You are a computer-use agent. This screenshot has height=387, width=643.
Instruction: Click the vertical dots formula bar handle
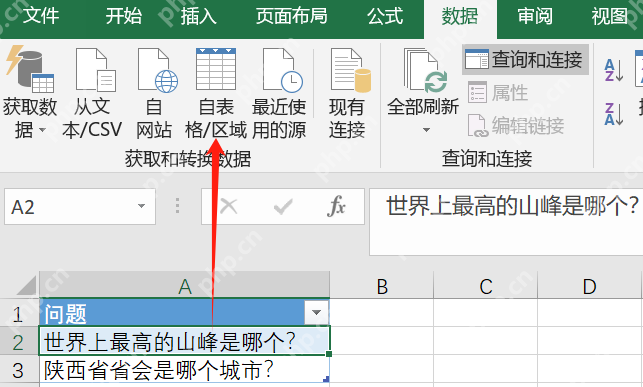coord(178,206)
